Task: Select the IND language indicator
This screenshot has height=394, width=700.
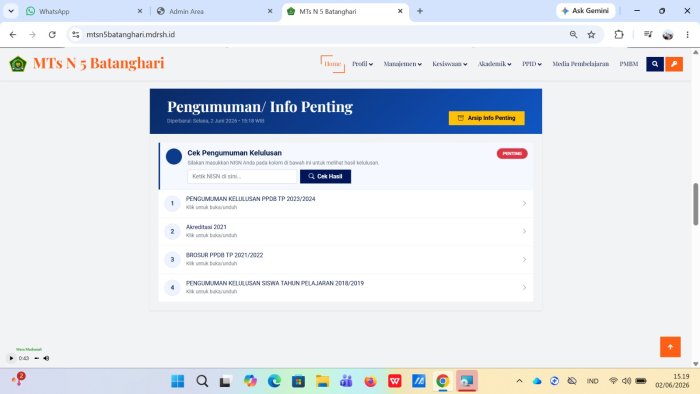Action: tap(592, 381)
